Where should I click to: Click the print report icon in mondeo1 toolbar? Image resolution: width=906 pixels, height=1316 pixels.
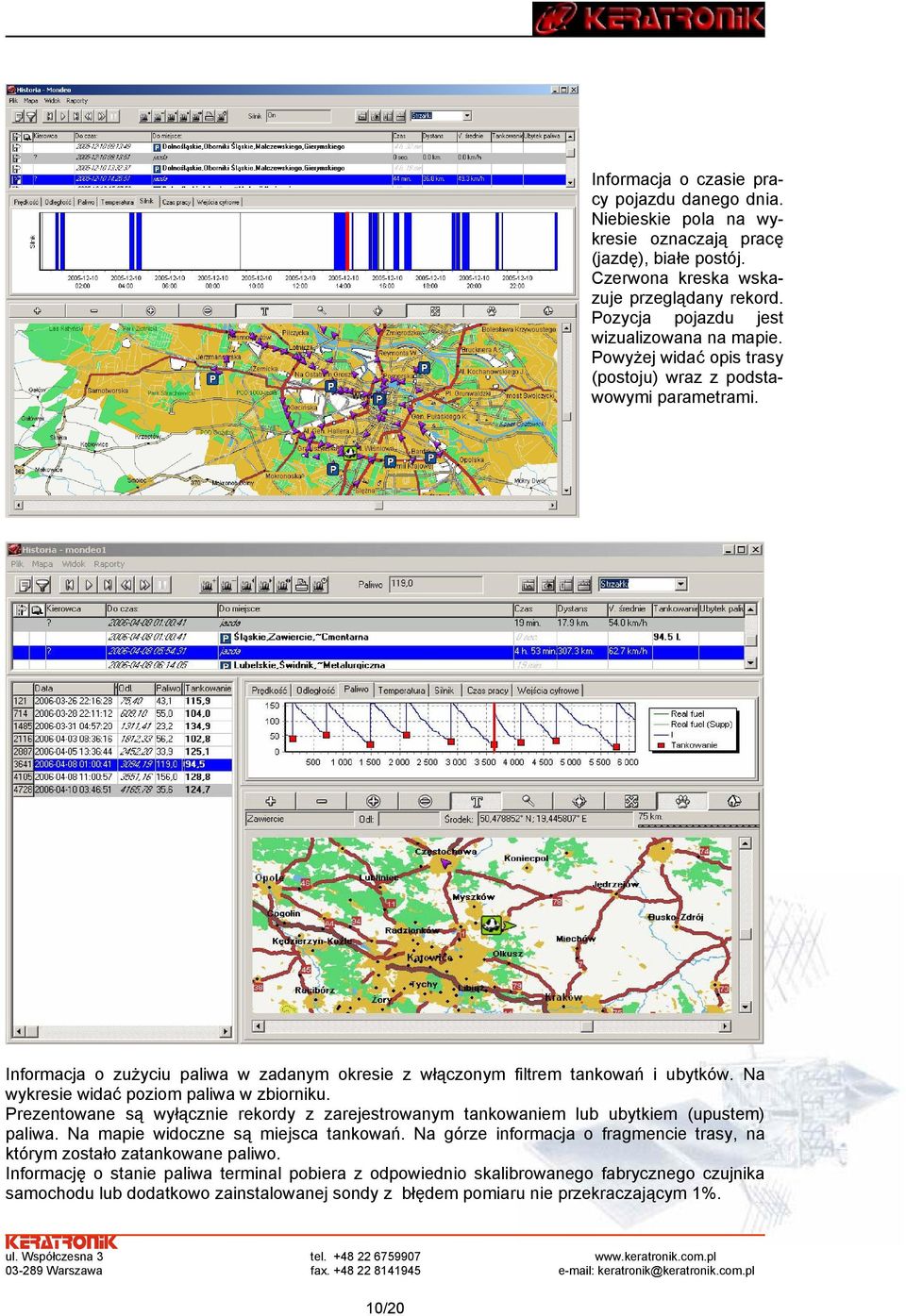[x=301, y=585]
